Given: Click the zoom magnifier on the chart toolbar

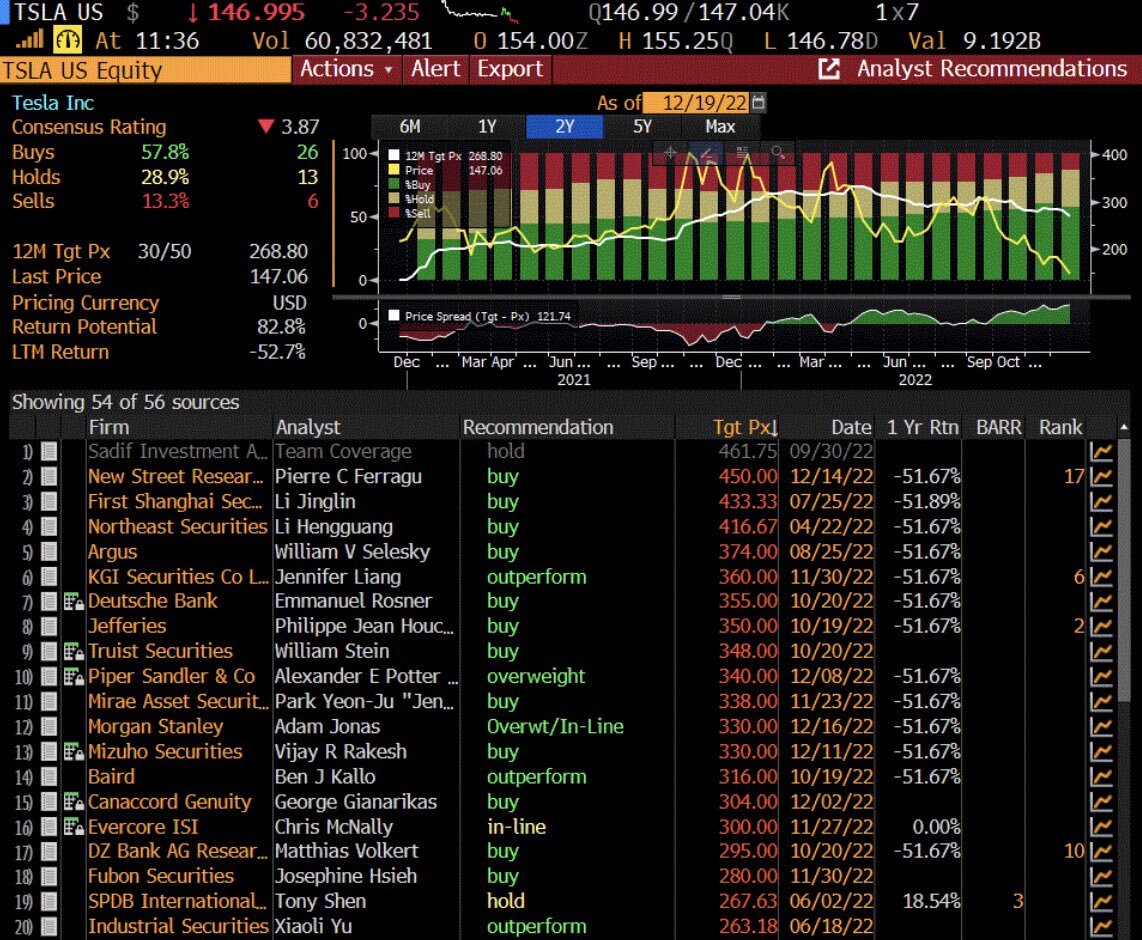Looking at the screenshot, I should click(776, 153).
